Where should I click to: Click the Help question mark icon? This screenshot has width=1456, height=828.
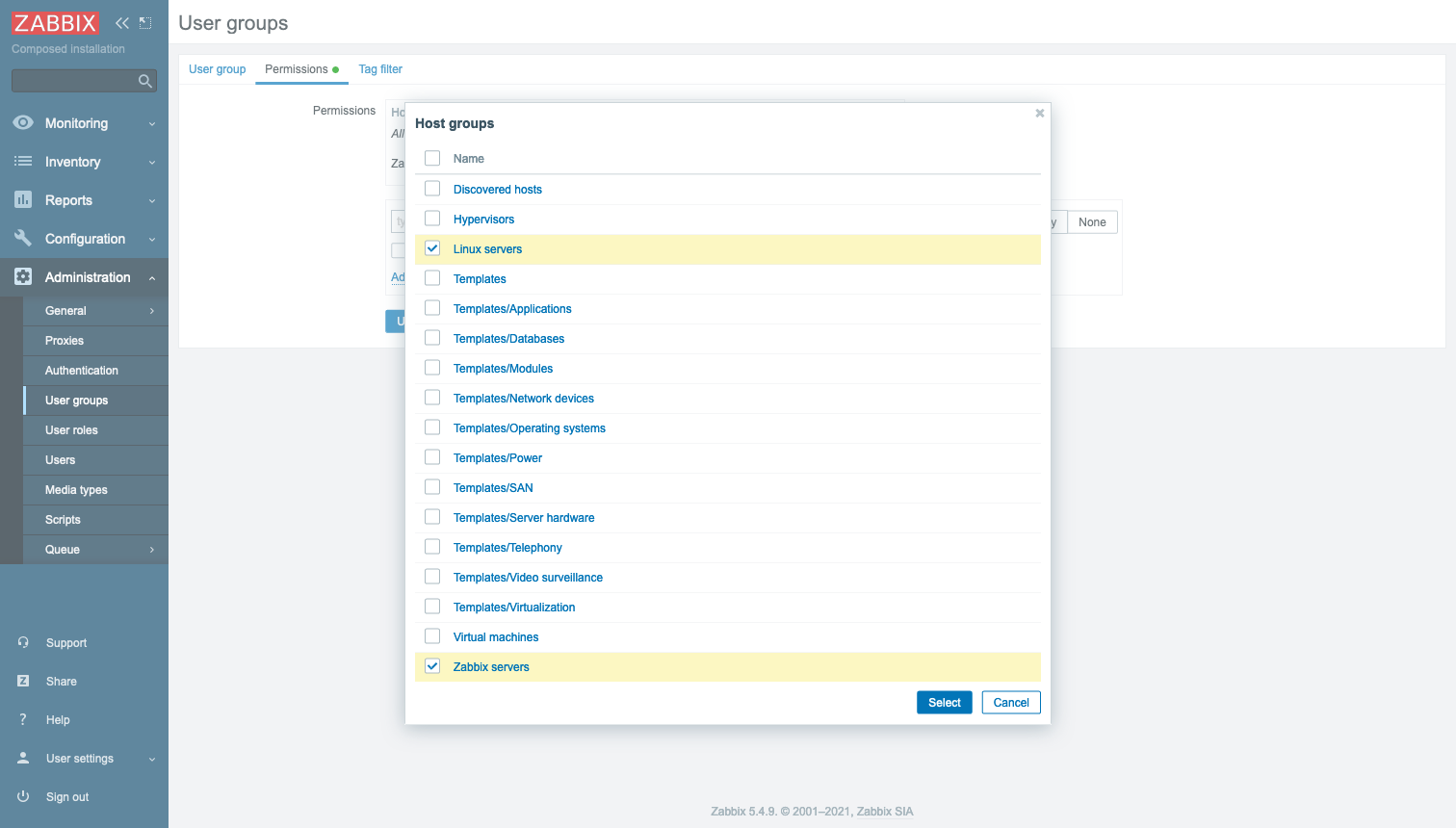[23, 719]
